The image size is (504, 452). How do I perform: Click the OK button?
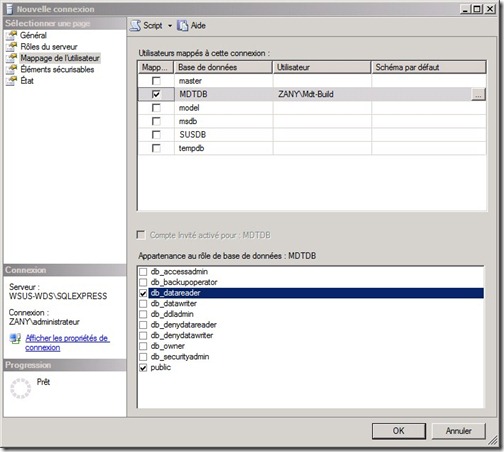[x=399, y=431]
